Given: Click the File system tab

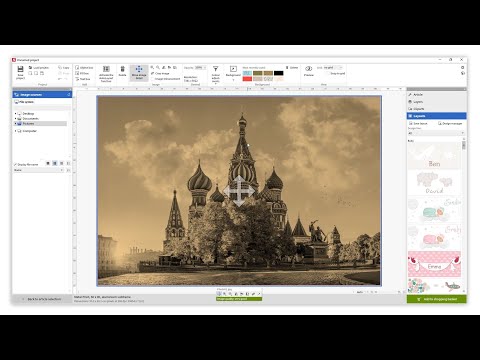Looking at the screenshot, I should pos(24,102).
